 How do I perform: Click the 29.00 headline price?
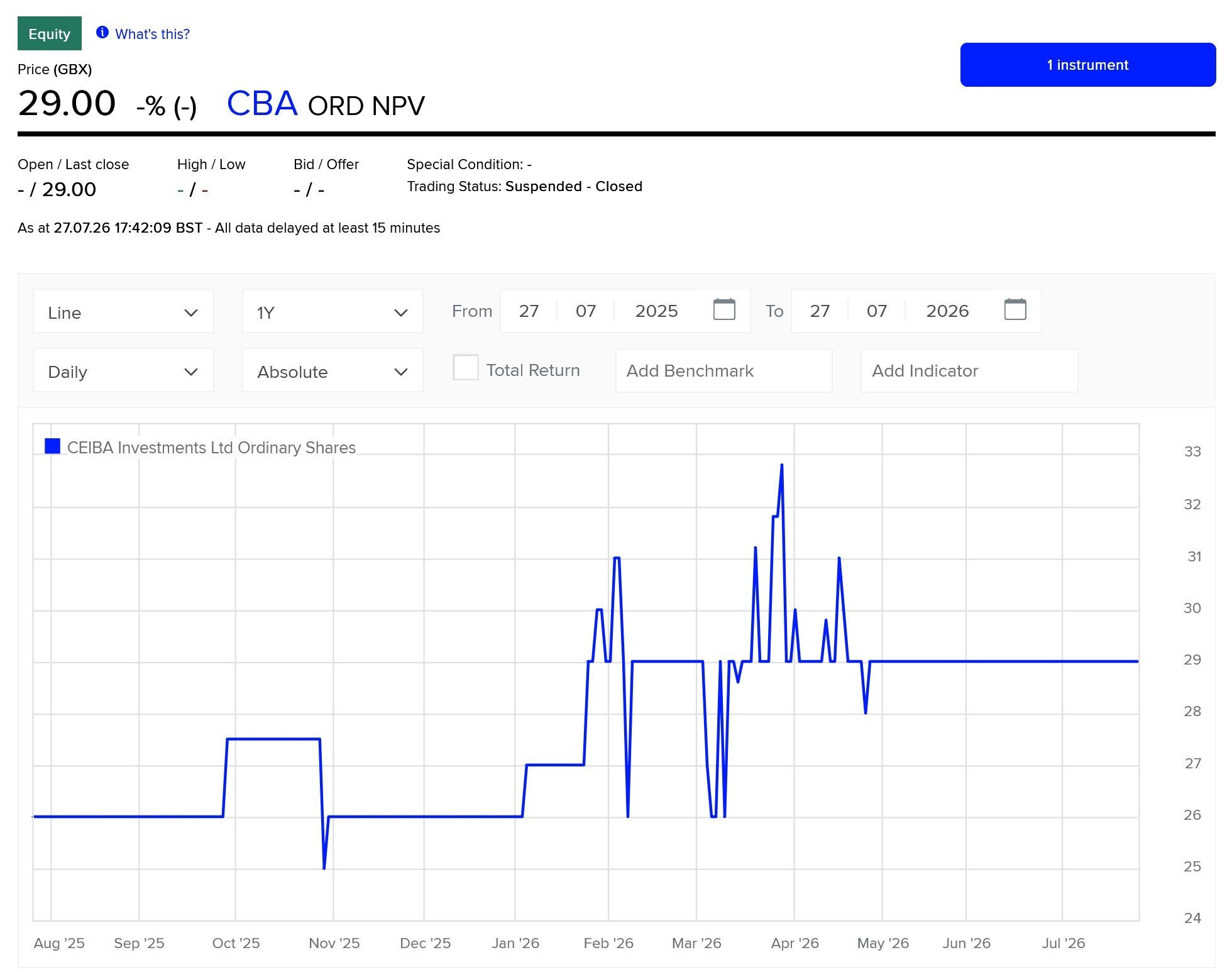[x=67, y=103]
